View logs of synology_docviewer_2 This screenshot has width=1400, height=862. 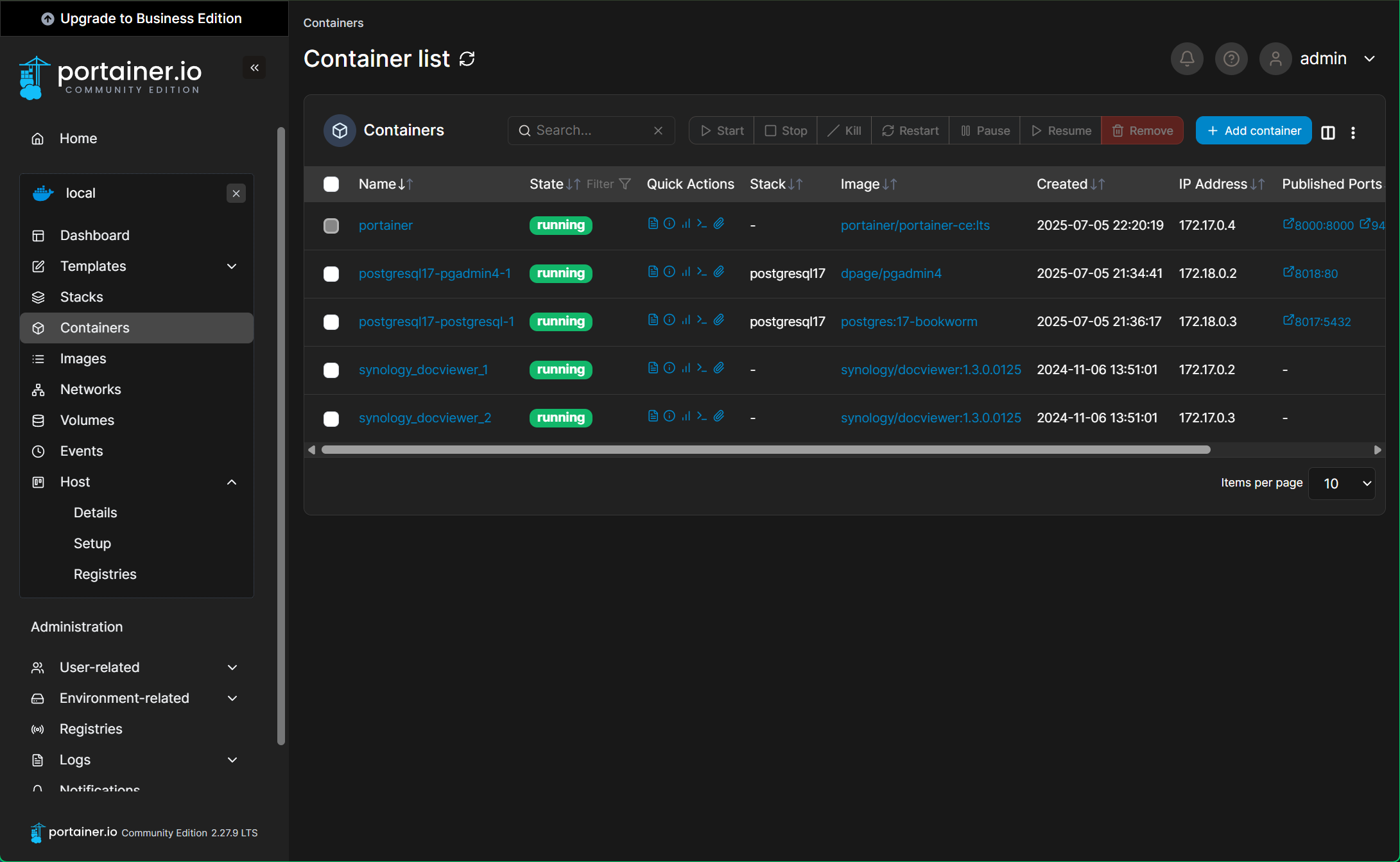[653, 416]
